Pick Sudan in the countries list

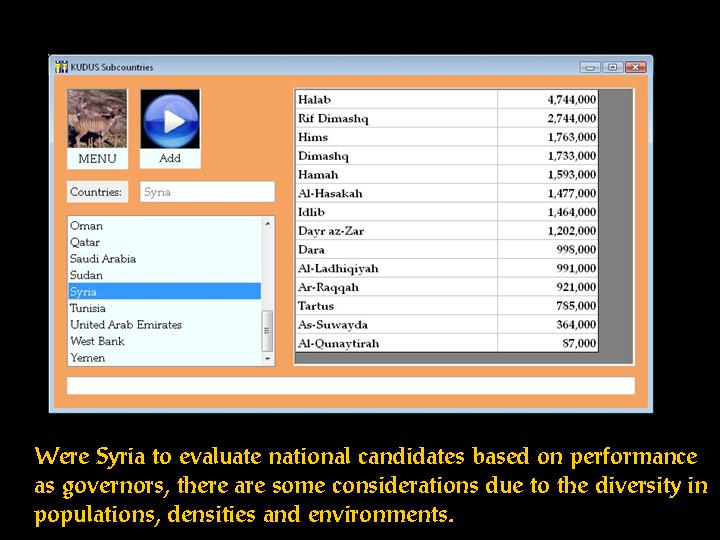point(86,275)
